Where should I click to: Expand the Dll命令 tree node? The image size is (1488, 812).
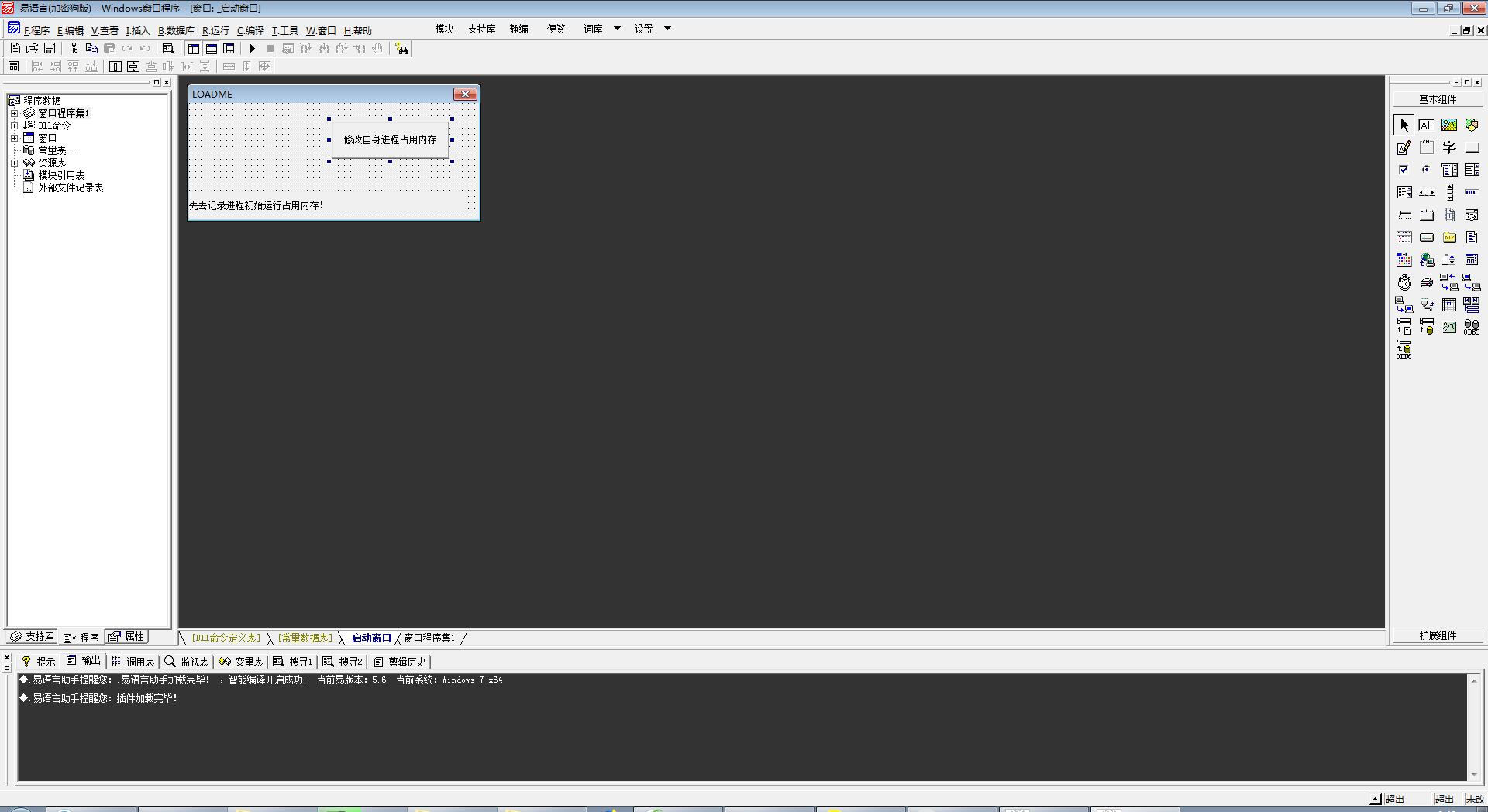click(x=14, y=126)
